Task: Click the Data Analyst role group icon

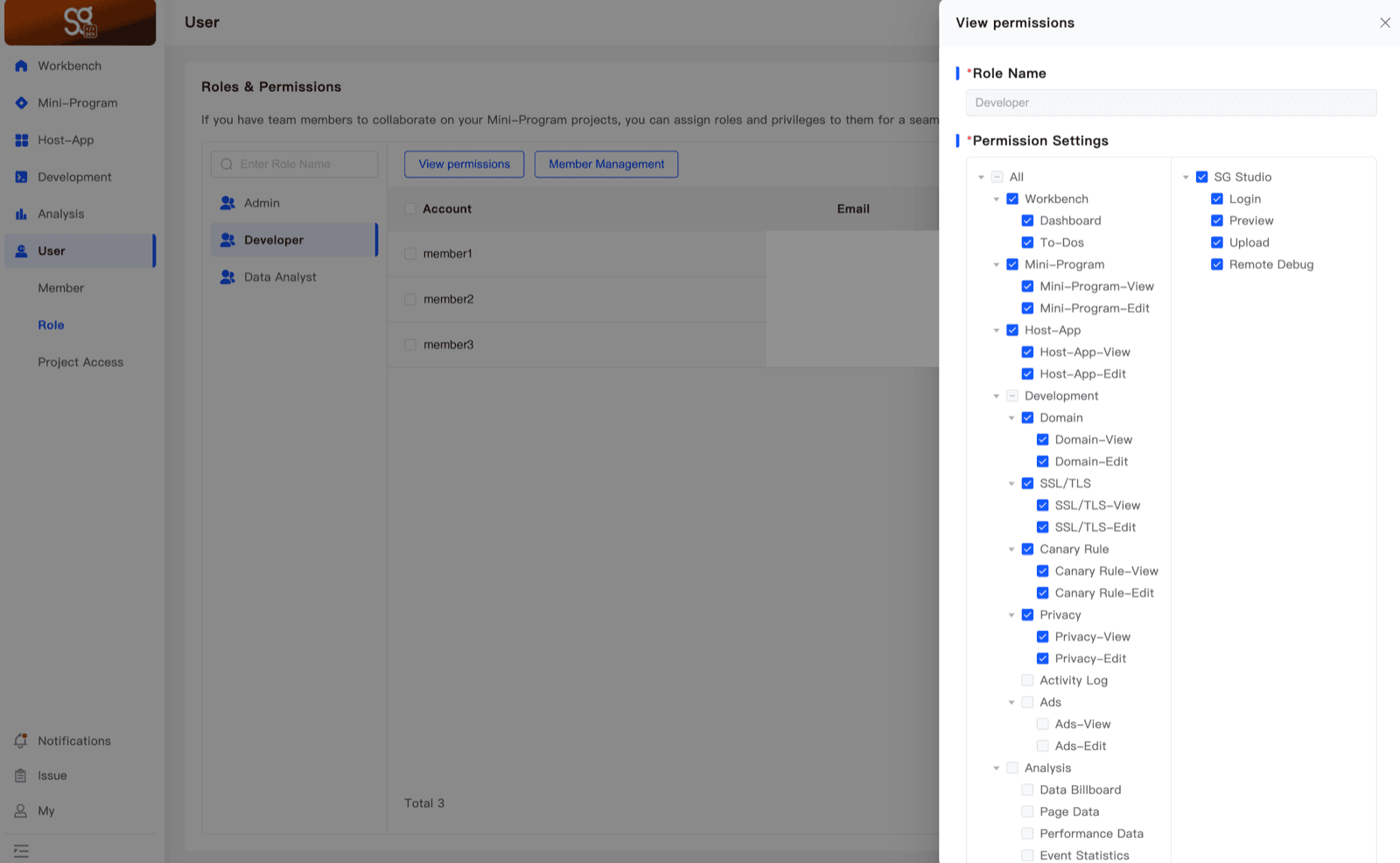Action: tap(227, 277)
